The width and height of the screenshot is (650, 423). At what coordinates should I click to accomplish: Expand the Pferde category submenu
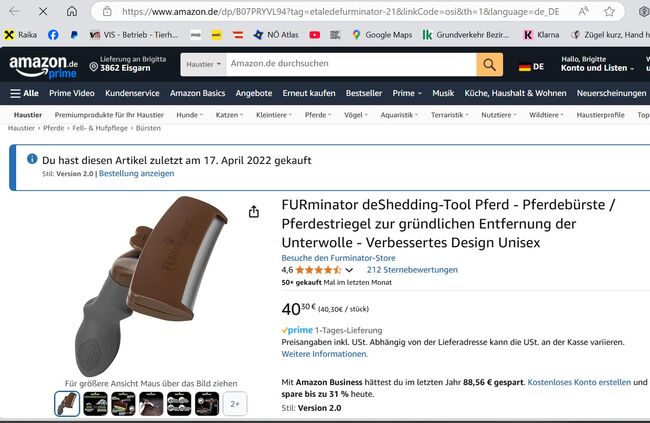pyautogui.click(x=318, y=115)
